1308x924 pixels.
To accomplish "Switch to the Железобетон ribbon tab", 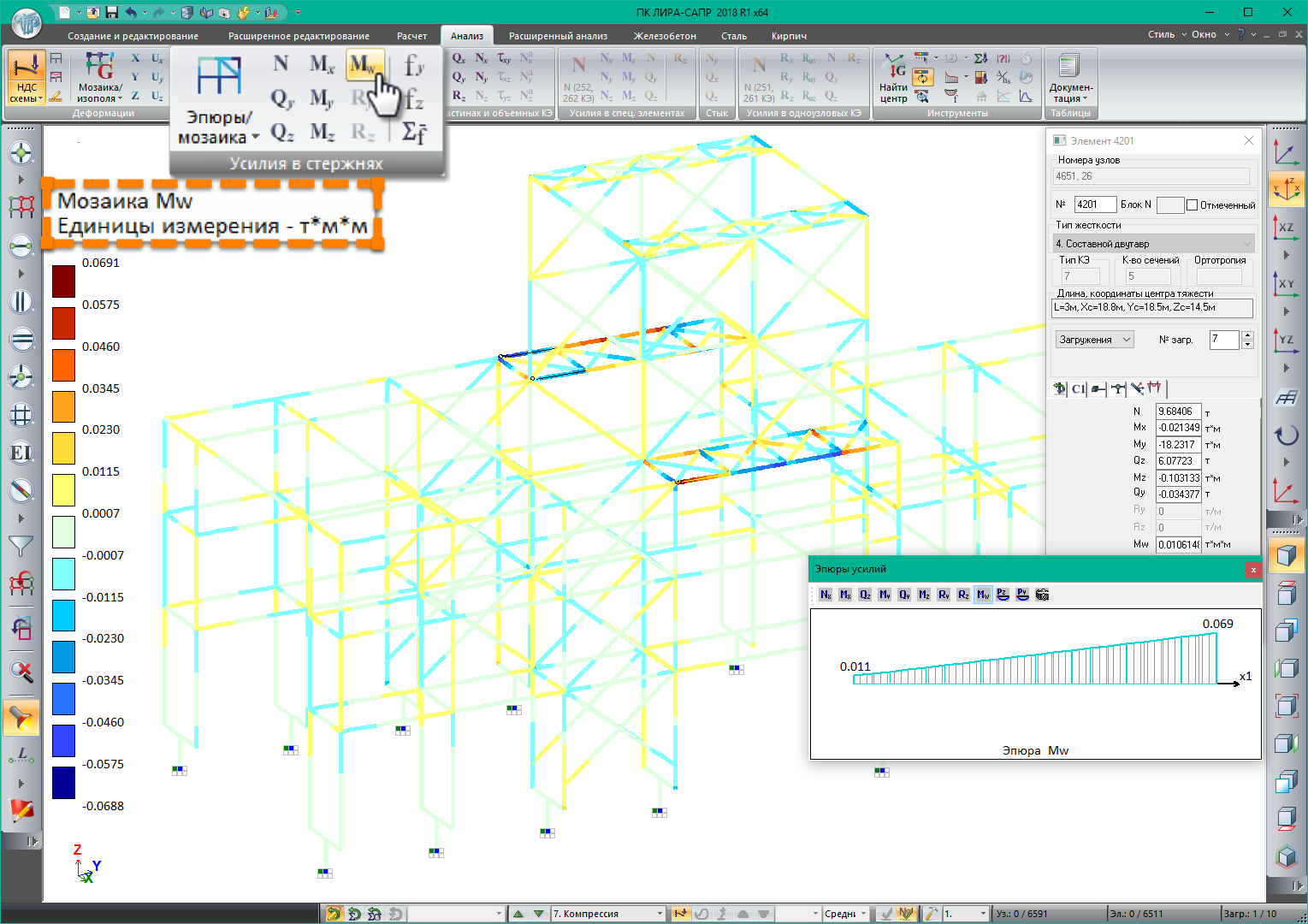I will coord(665,36).
